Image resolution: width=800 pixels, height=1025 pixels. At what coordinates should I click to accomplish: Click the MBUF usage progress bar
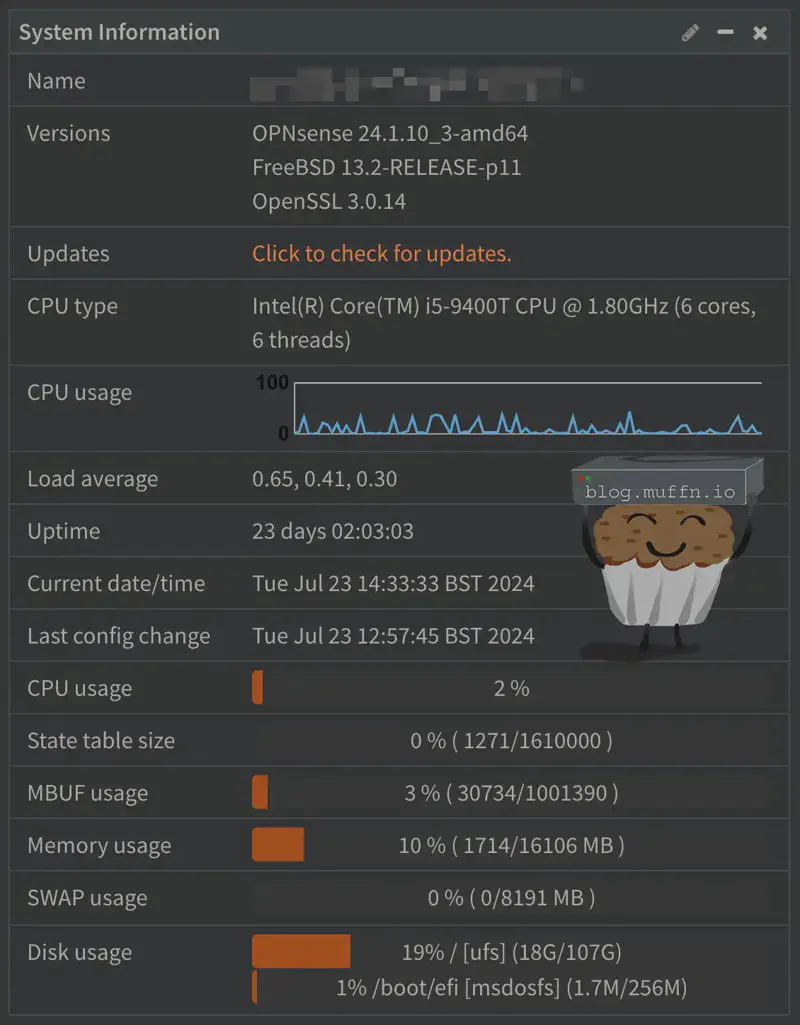511,793
